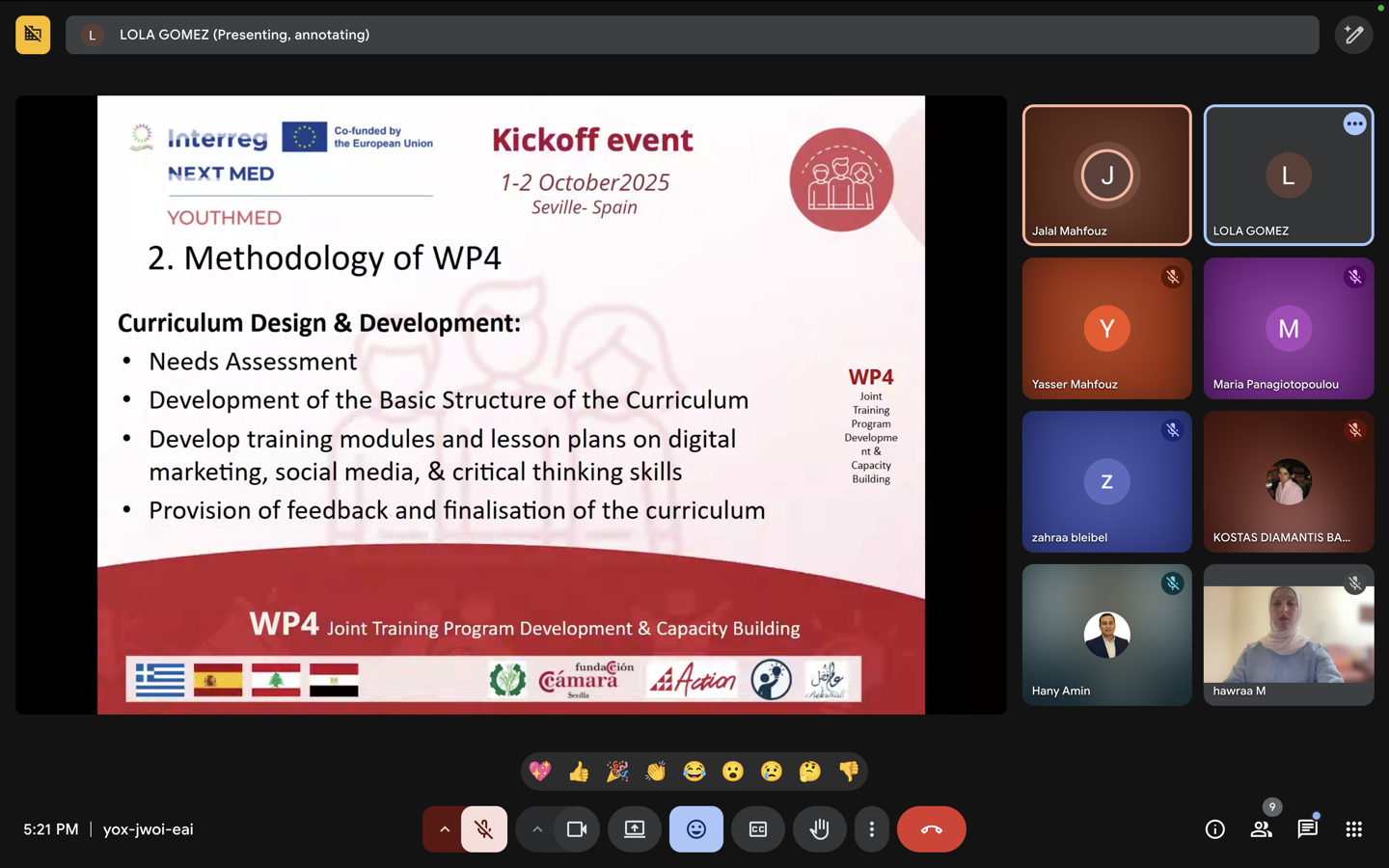
Task: Open options on LOLA GOMEZ tile
Action: pos(1354,123)
